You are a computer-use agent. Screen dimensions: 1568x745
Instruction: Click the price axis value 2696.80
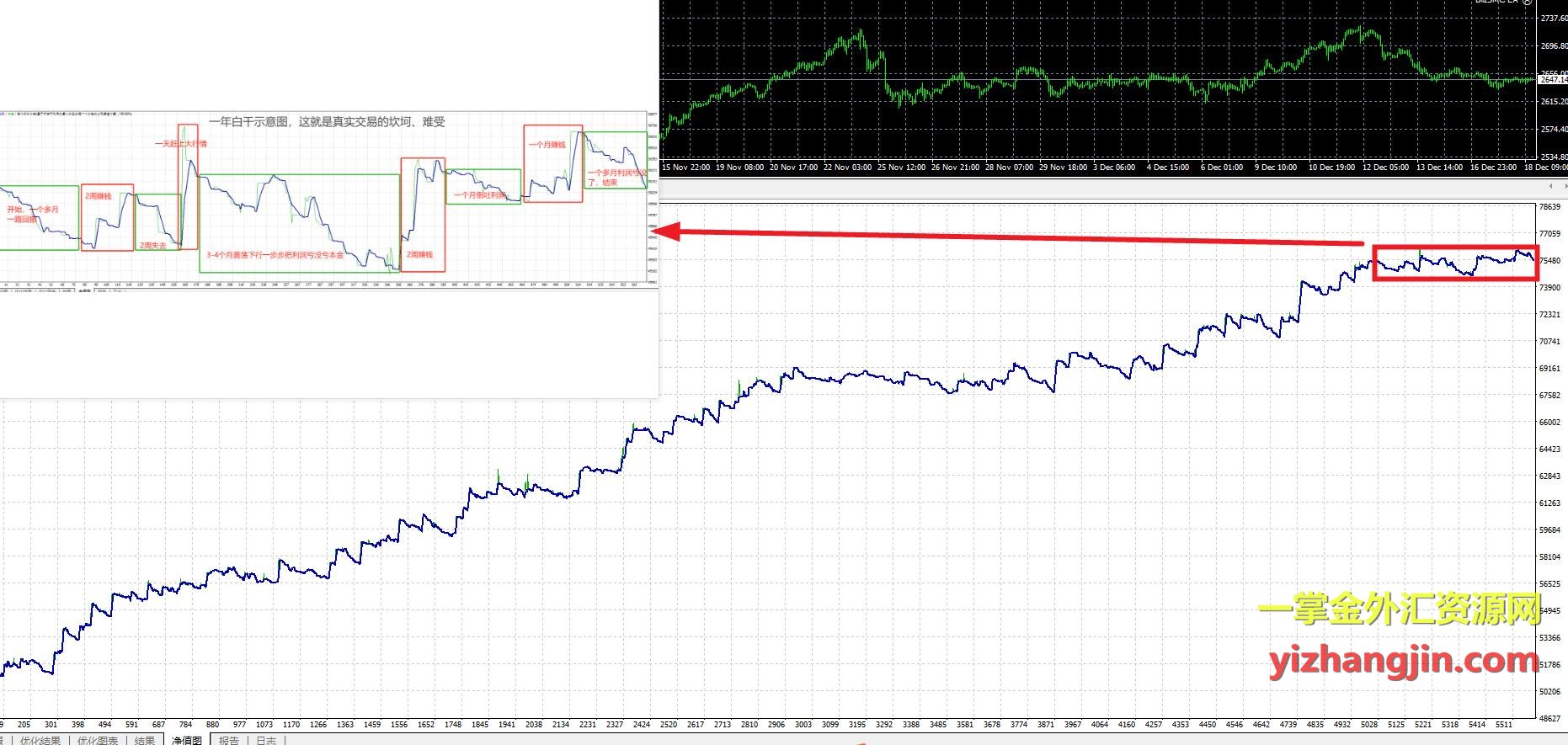1554,46
